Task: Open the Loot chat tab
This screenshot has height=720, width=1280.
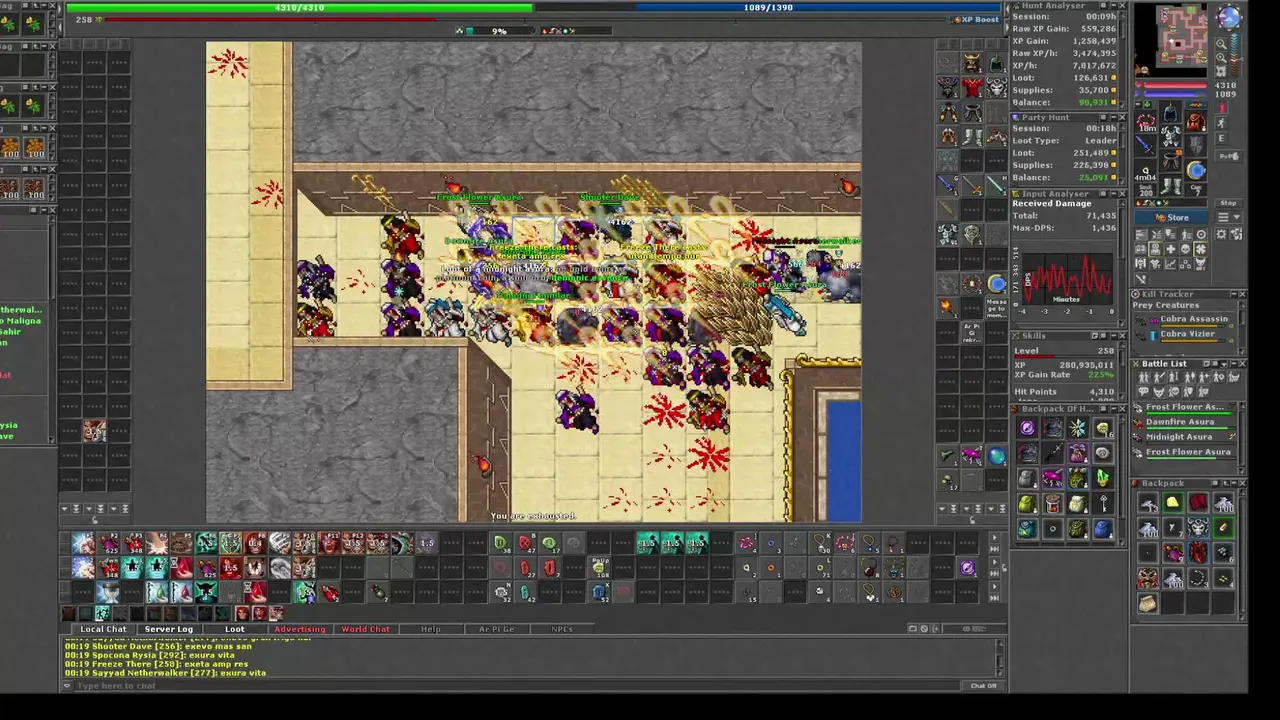Action: click(234, 629)
